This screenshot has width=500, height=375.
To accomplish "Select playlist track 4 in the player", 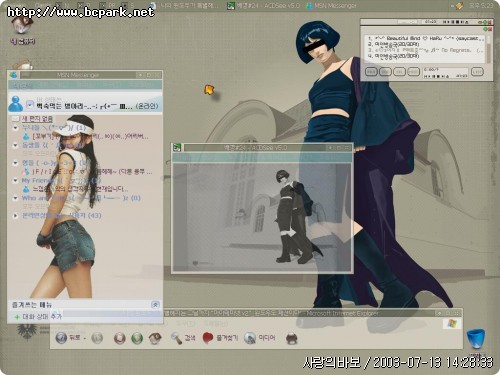I will (394, 56).
